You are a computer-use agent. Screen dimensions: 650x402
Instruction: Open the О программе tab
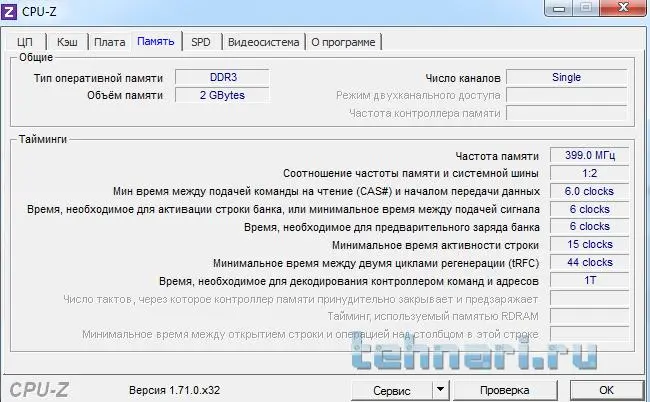click(x=343, y=42)
